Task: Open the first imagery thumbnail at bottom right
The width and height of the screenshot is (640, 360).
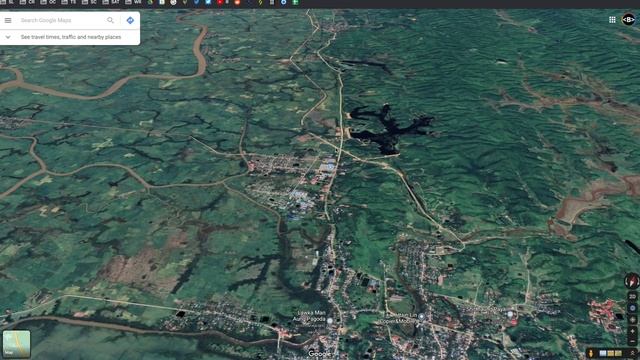Action: point(603,353)
